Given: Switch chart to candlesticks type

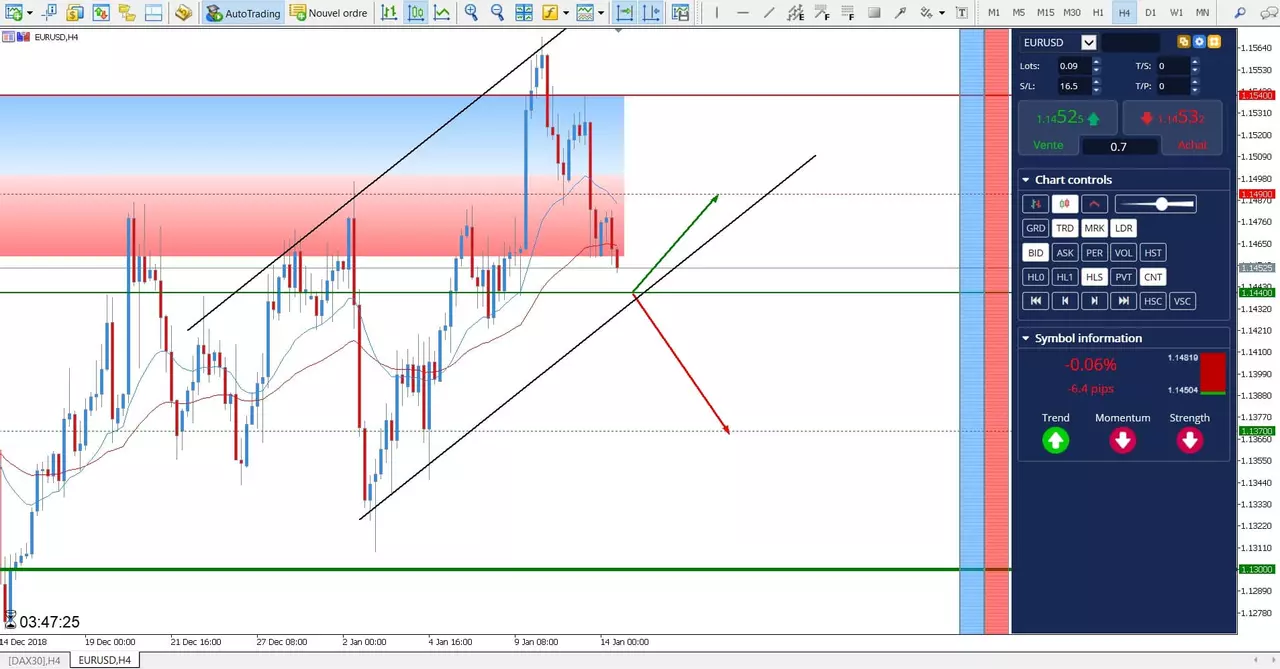Looking at the screenshot, I should [x=415, y=13].
